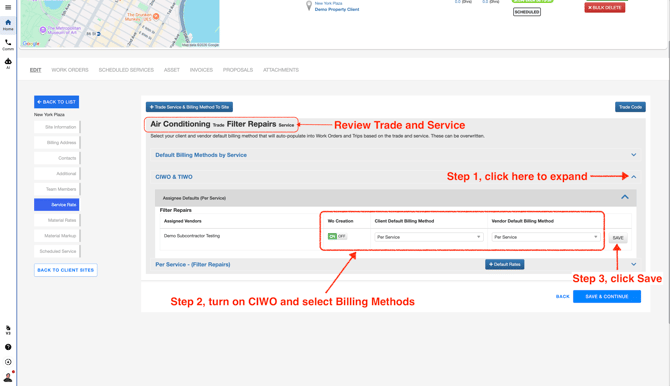The width and height of the screenshot is (670, 386).
Task: Click the New York Plaza link at top
Action: pos(328,3)
